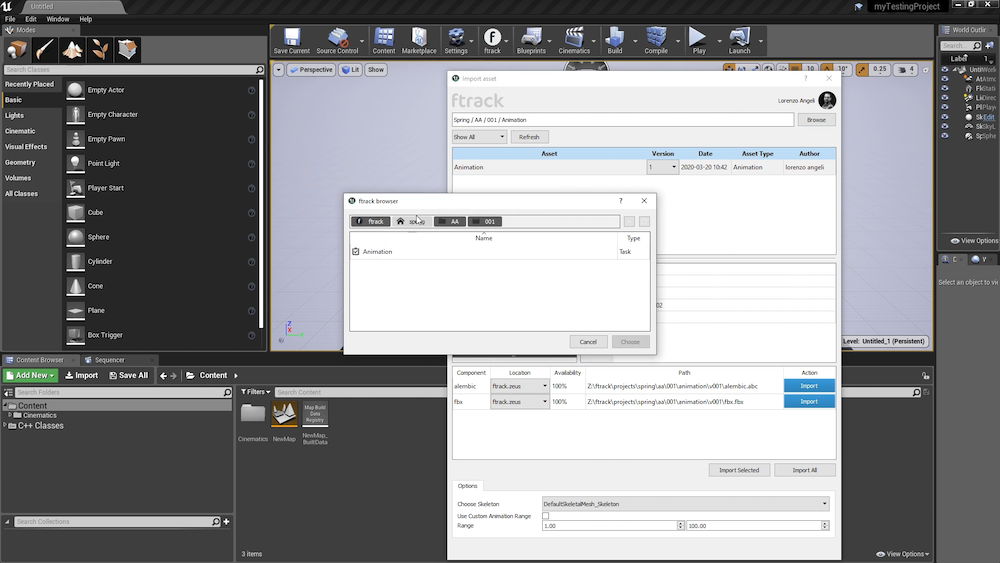This screenshot has height=563, width=1000.
Task: Toggle visibility of LiDirec outliner item
Action: [945, 98]
